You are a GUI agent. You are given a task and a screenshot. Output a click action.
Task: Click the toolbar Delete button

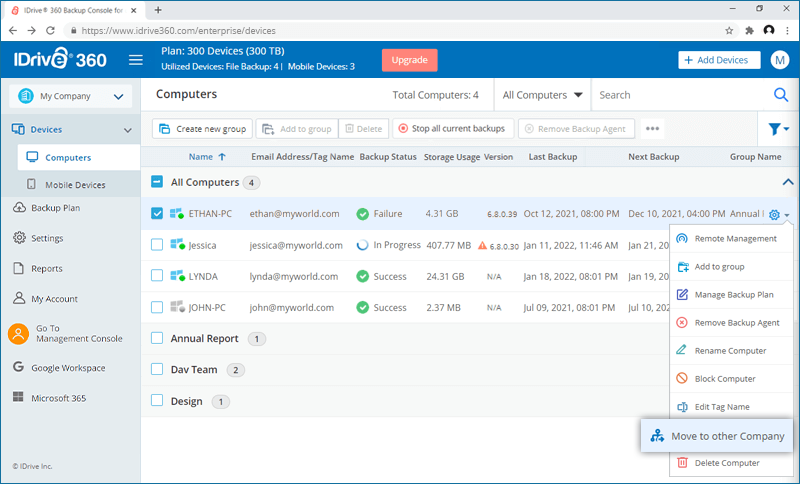click(364, 129)
